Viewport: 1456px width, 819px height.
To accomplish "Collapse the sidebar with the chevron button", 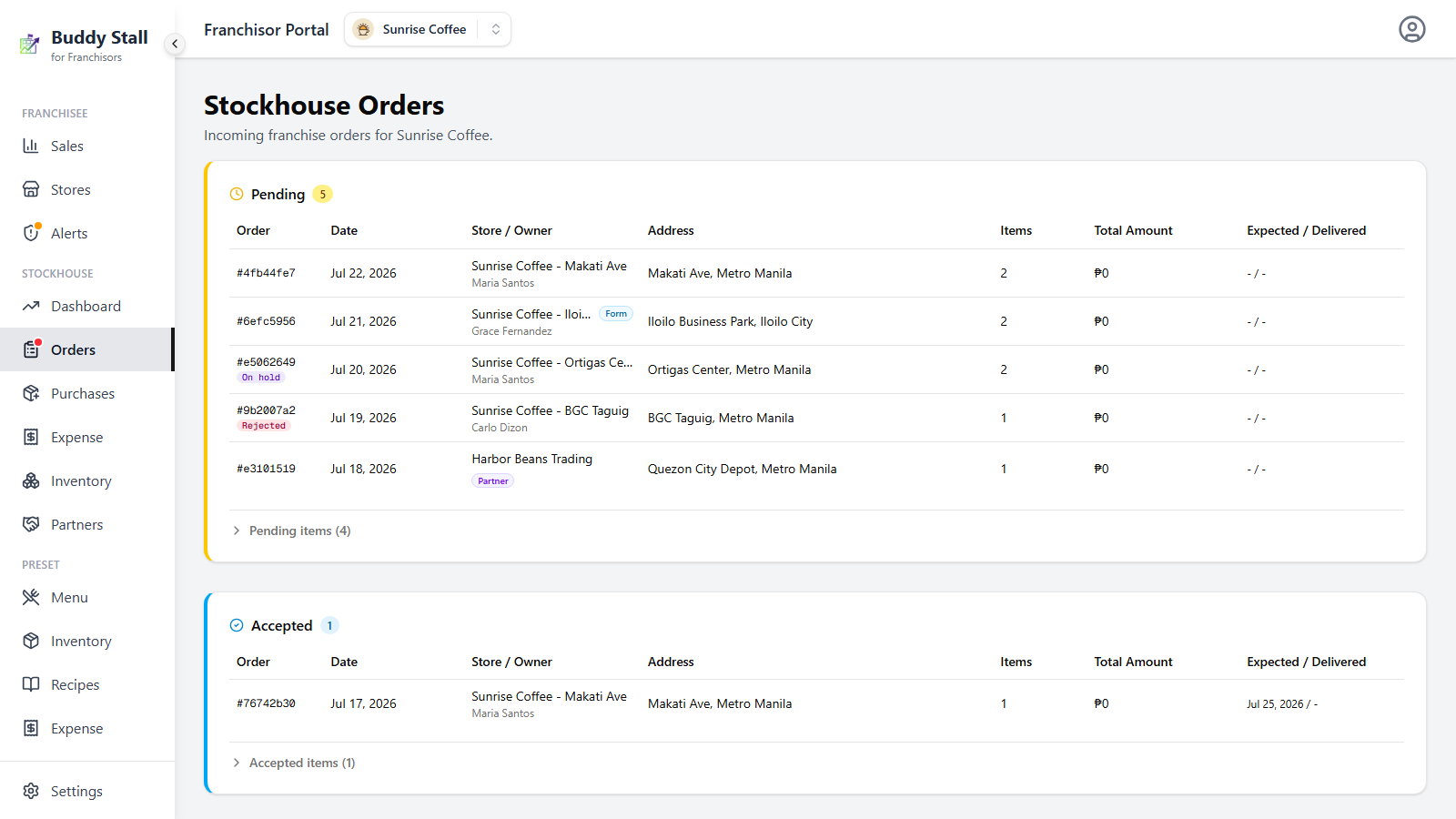I will click(175, 44).
